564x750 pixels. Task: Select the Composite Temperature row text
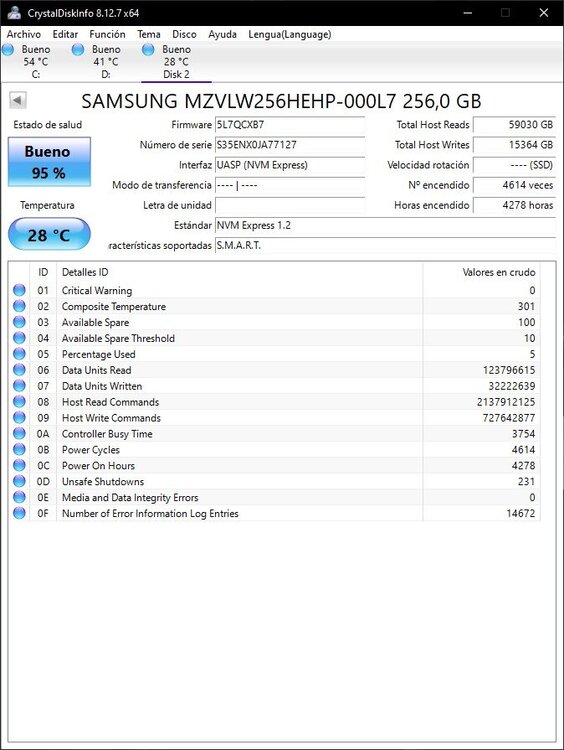coord(114,306)
